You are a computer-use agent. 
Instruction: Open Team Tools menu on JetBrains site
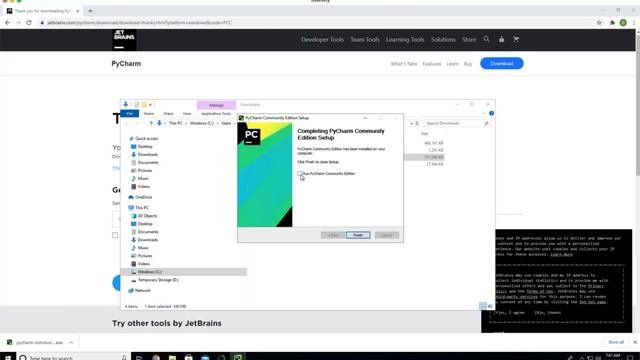365,40
